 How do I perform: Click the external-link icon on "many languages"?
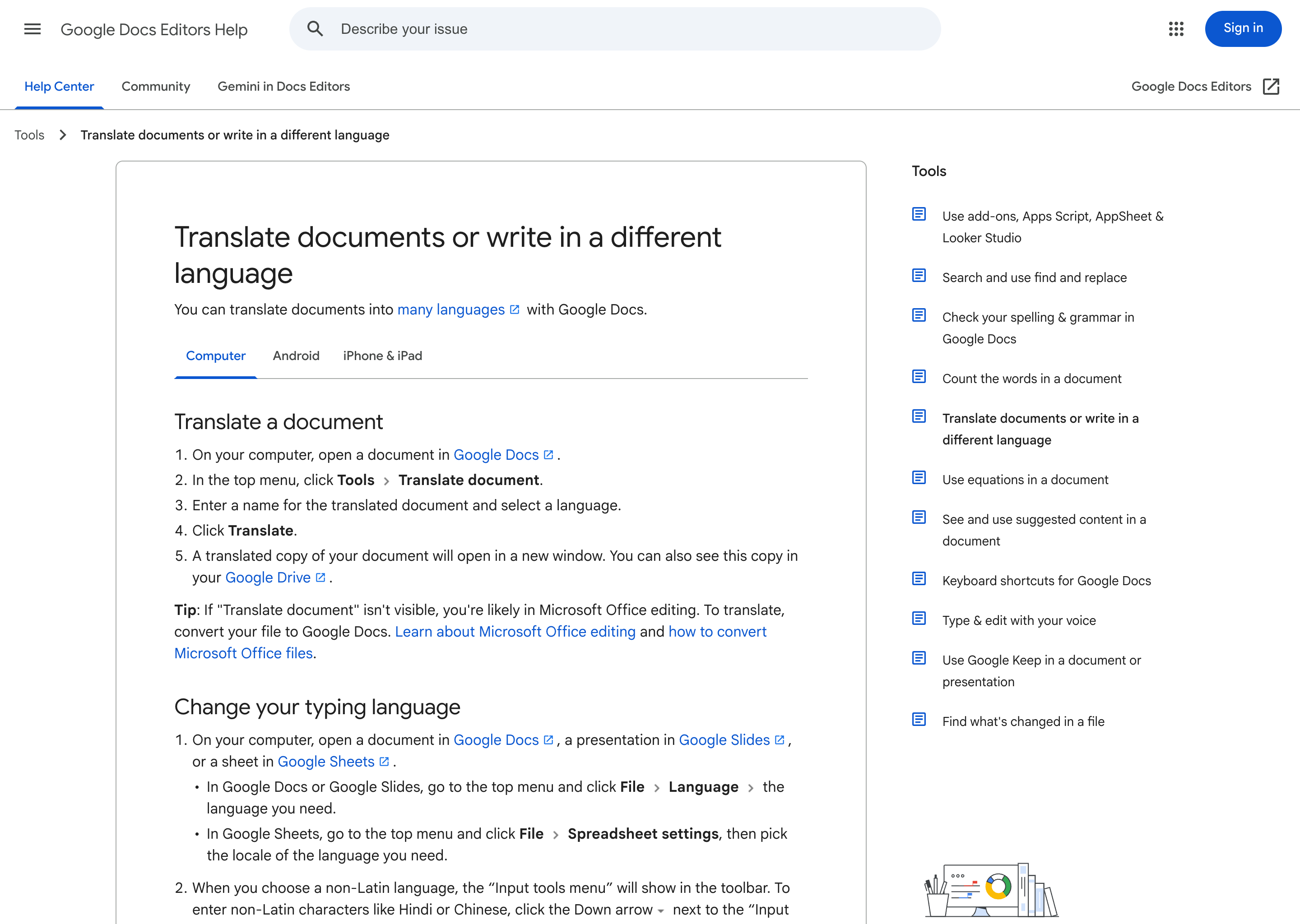click(515, 309)
